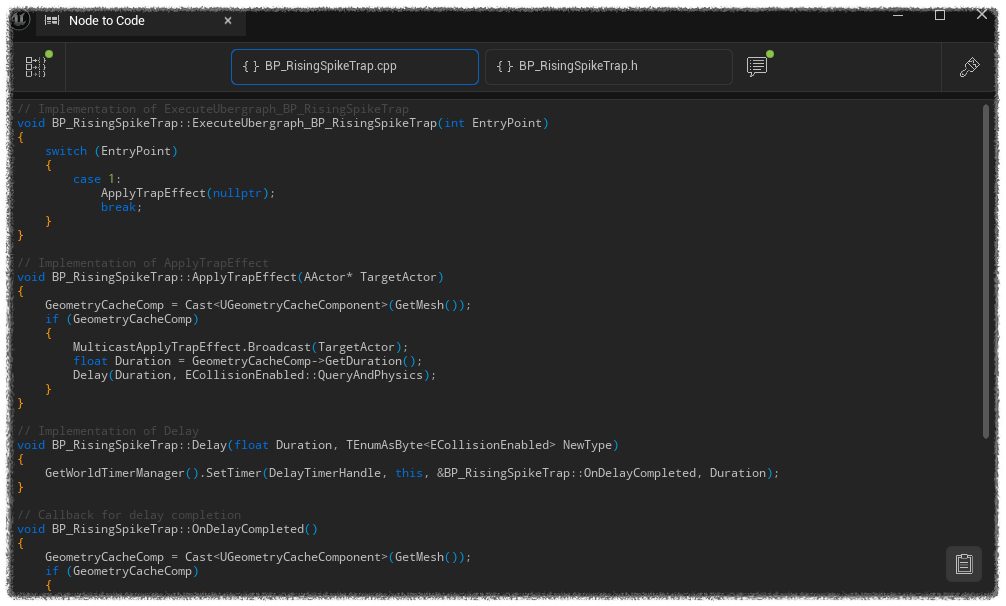This screenshot has height=606, width=1006.
Task: Click the "void BP_RisingSpikeTrap::Delay(float Duration" signature line
Action: pos(318,445)
